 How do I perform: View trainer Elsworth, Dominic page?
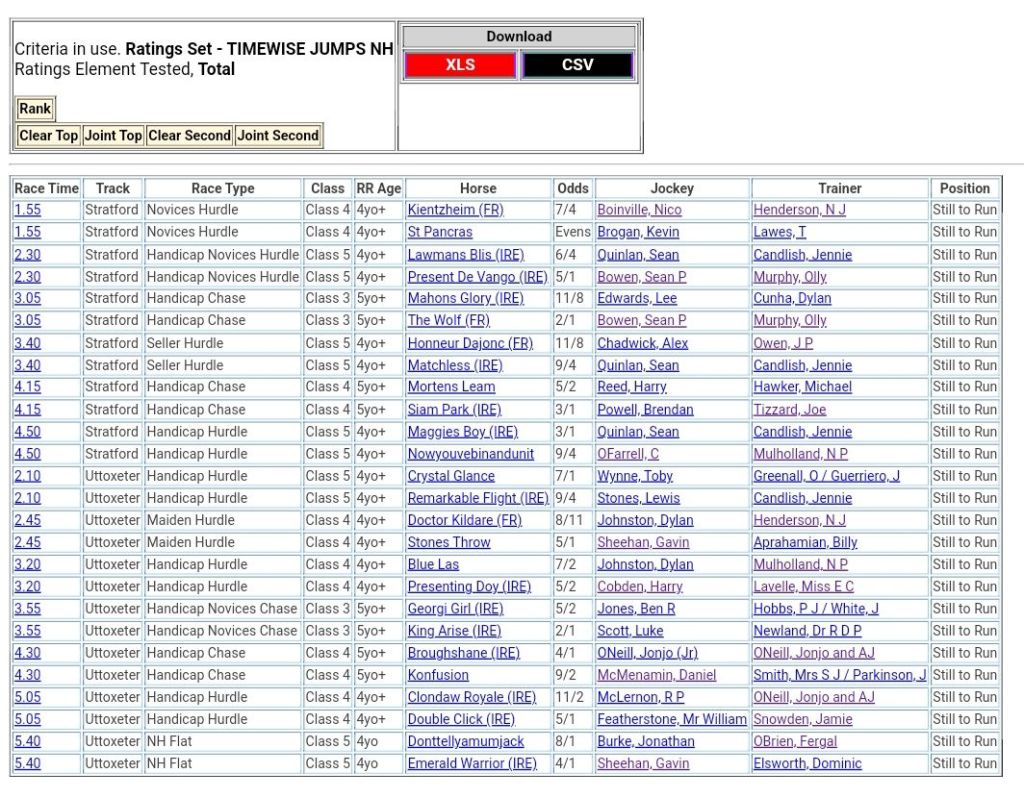[807, 763]
